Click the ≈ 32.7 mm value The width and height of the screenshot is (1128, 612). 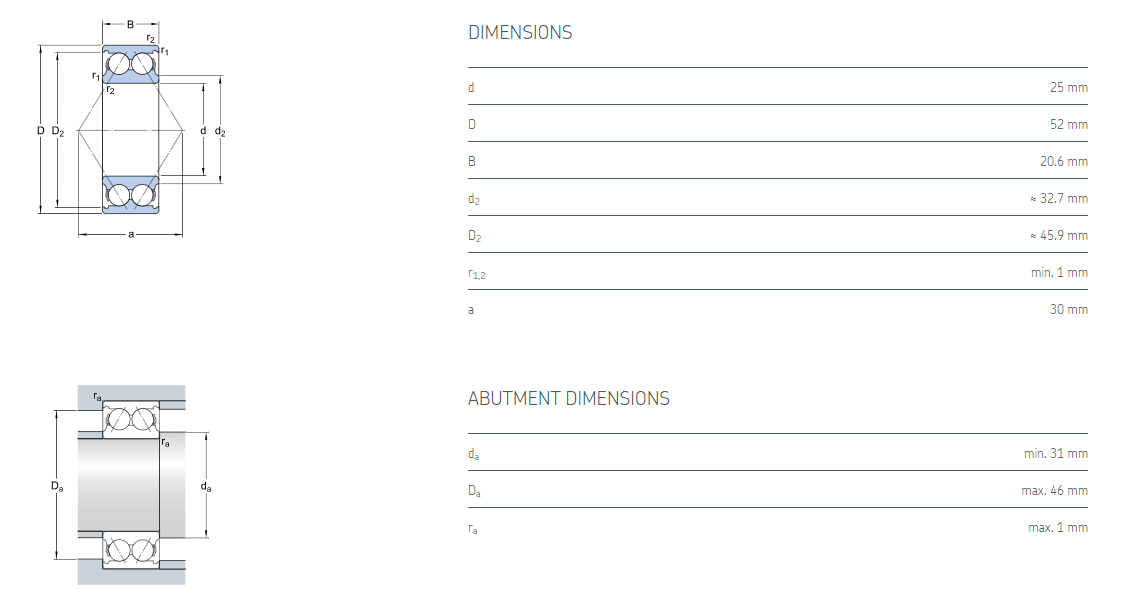pos(1058,199)
